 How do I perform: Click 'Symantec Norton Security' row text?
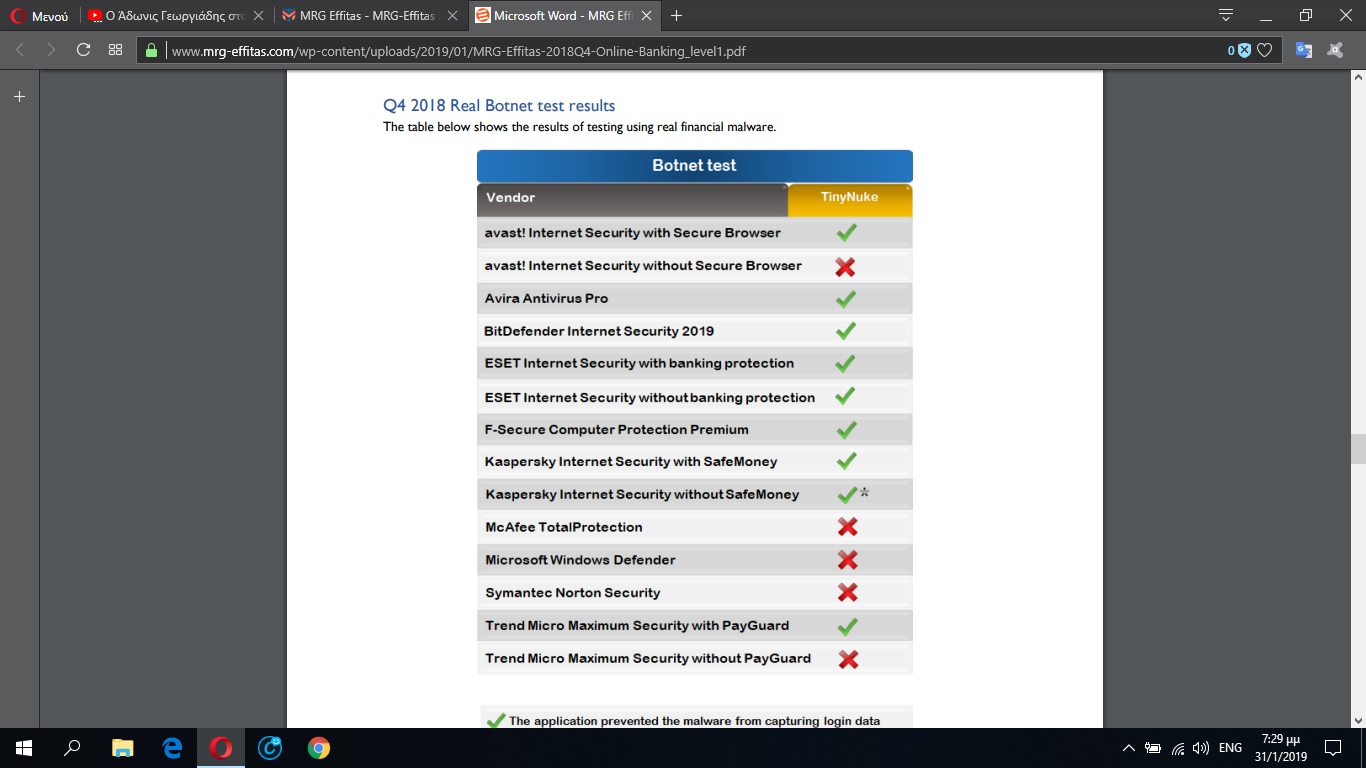[x=573, y=593]
